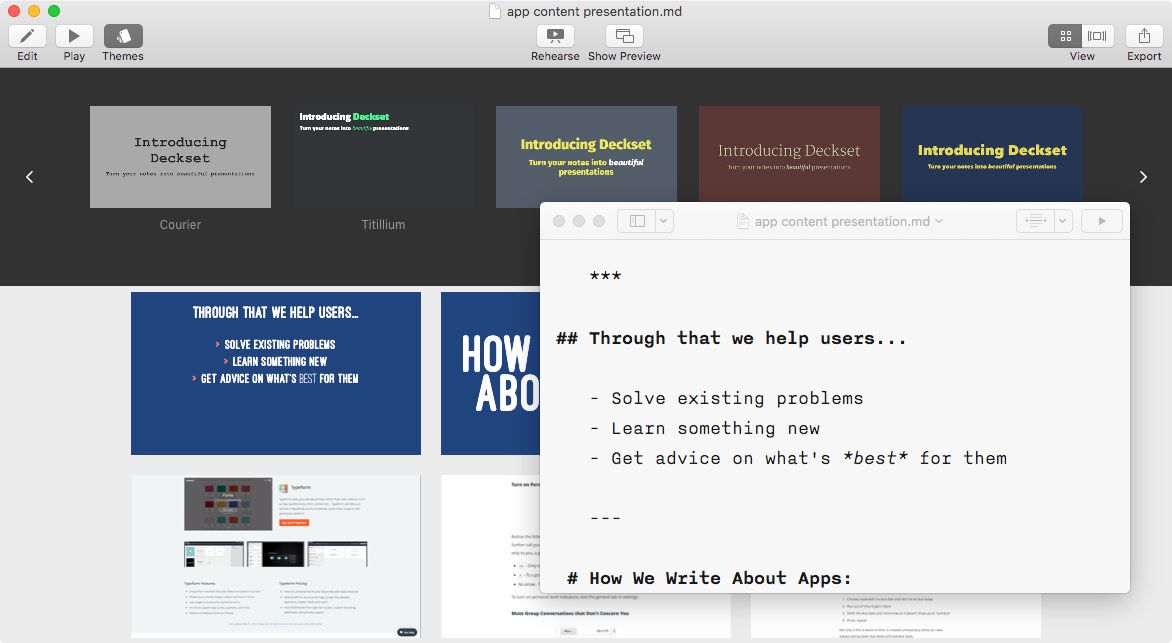This screenshot has width=1172, height=643.
Task: Open Rehearse mode
Action: (555, 36)
